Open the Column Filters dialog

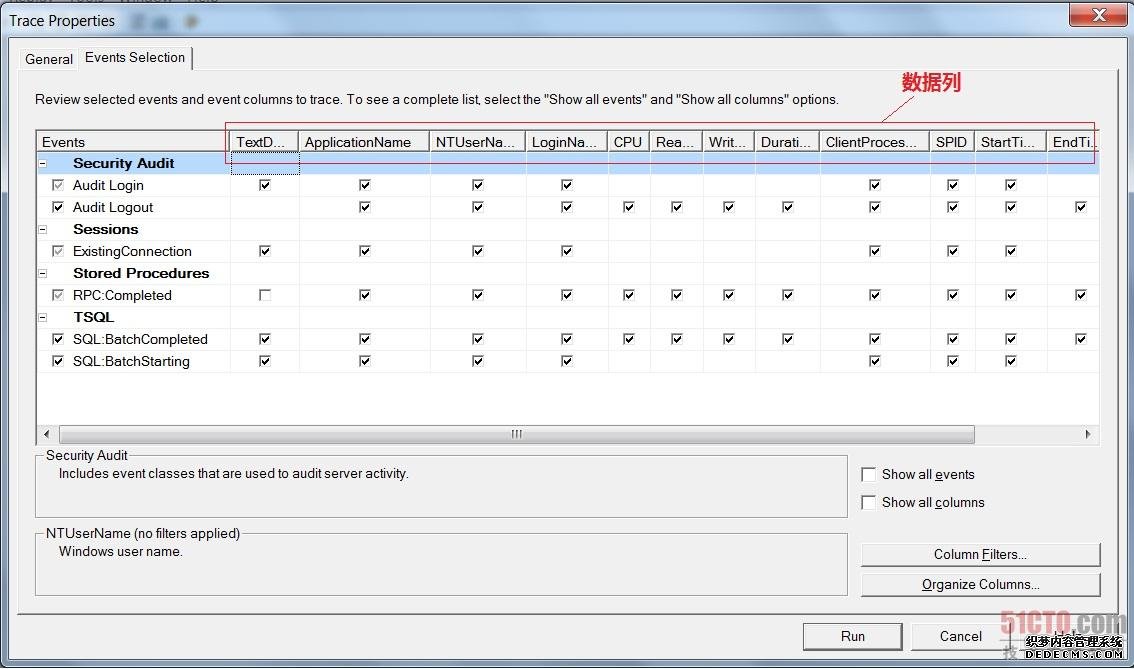point(980,555)
